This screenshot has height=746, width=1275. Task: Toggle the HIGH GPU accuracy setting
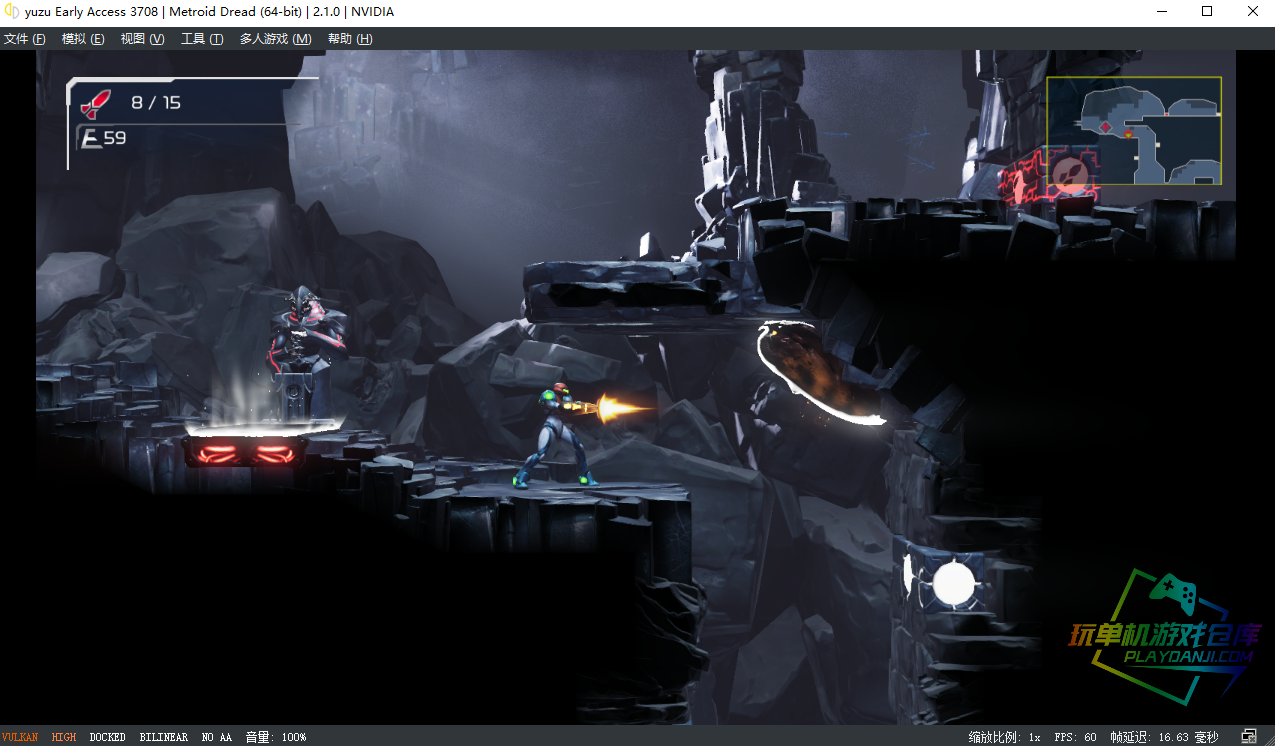coord(64,737)
